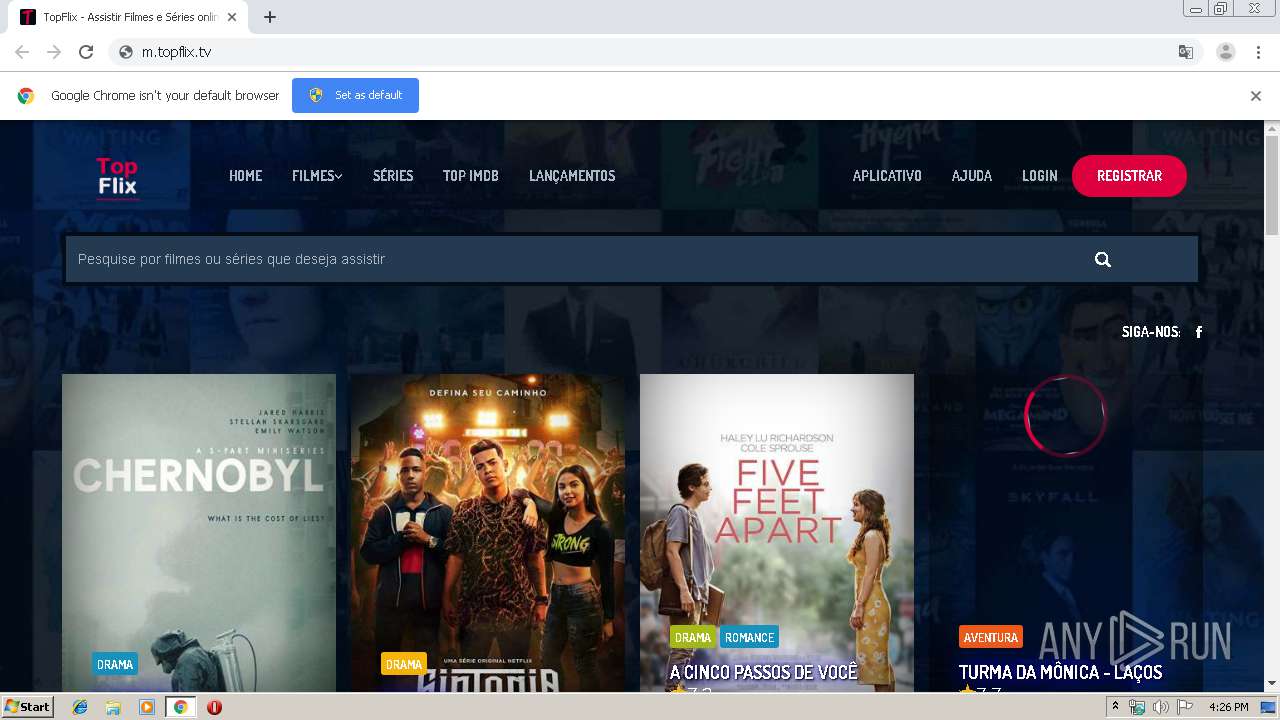Click the browser back arrow
1280x720 pixels.
click(22, 52)
